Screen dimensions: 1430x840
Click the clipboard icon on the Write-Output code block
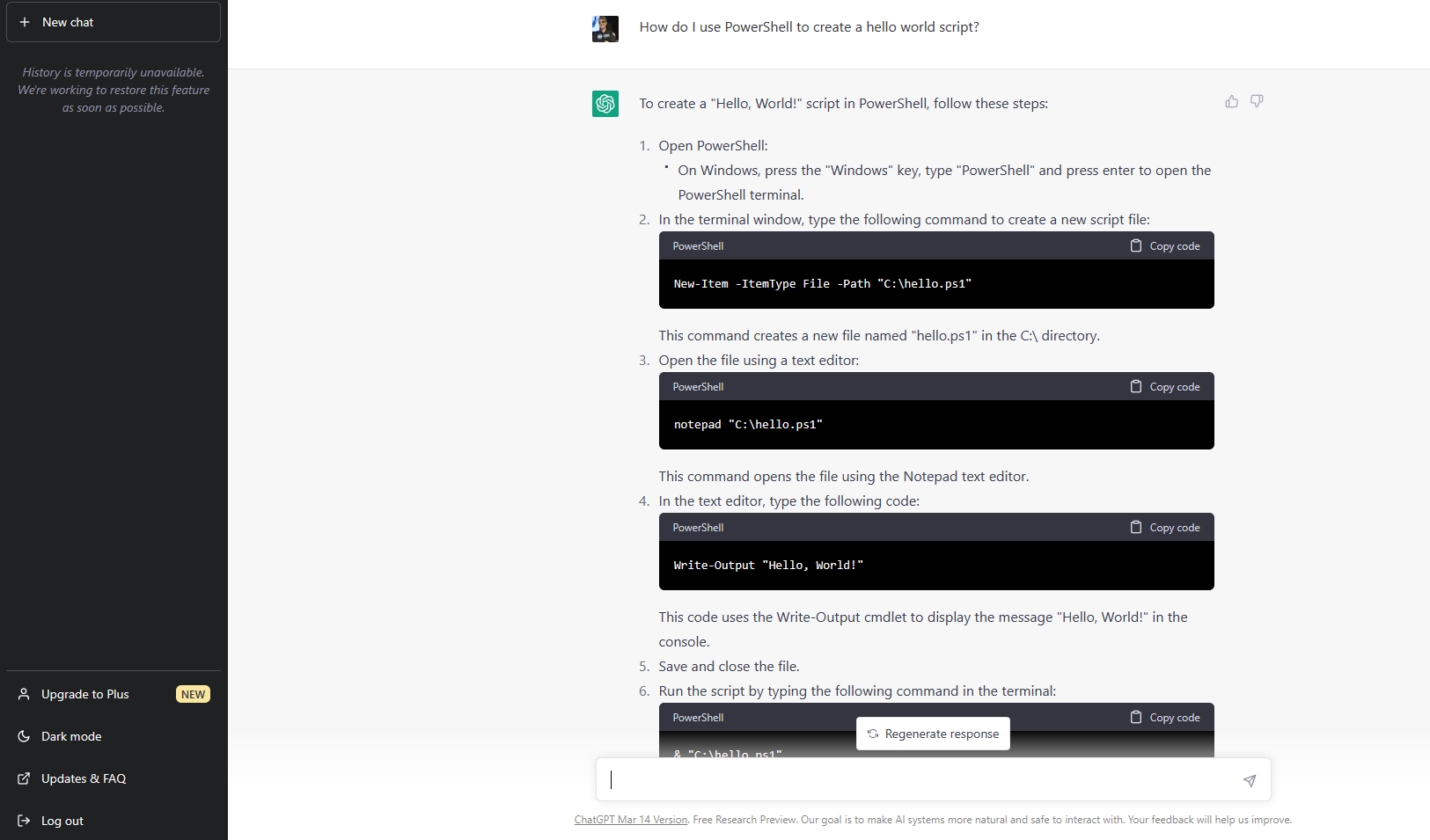1136,527
